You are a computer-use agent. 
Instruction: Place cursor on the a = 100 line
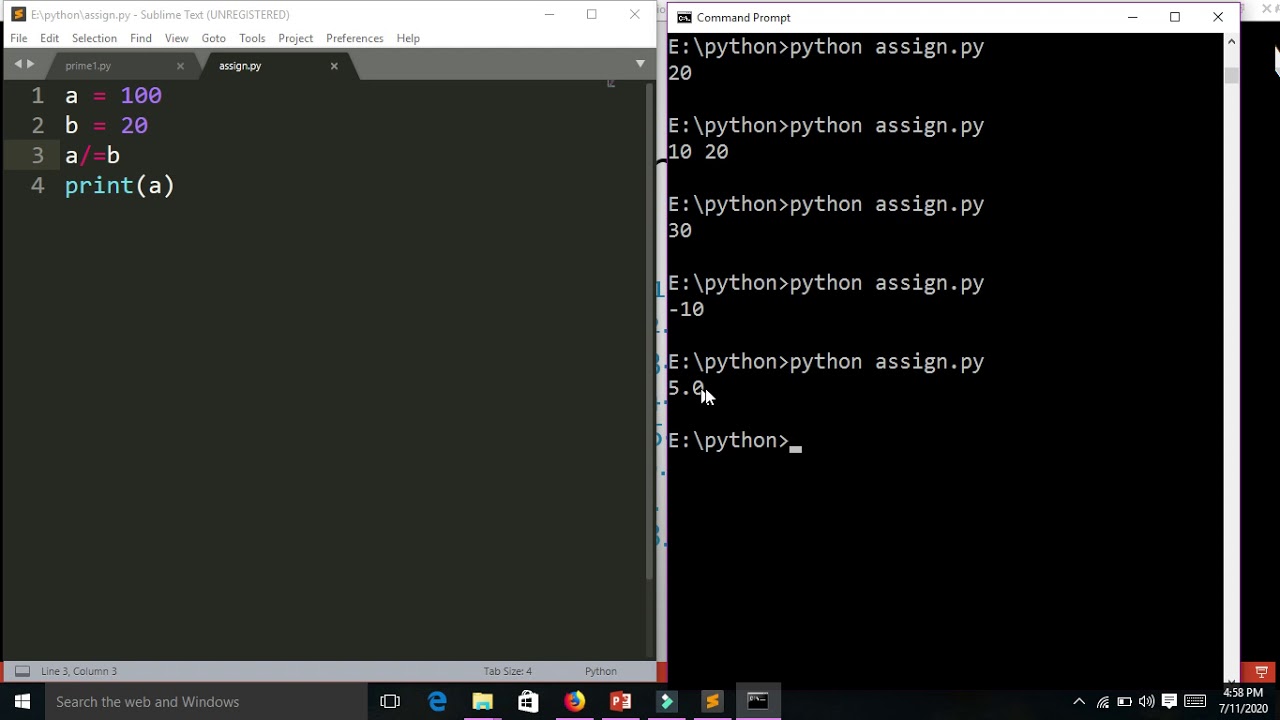tap(113, 96)
